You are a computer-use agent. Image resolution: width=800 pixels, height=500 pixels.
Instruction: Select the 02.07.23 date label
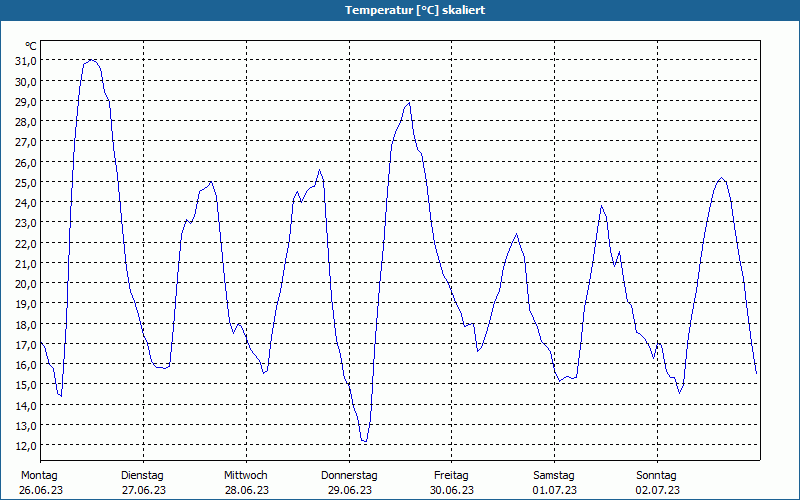658,490
